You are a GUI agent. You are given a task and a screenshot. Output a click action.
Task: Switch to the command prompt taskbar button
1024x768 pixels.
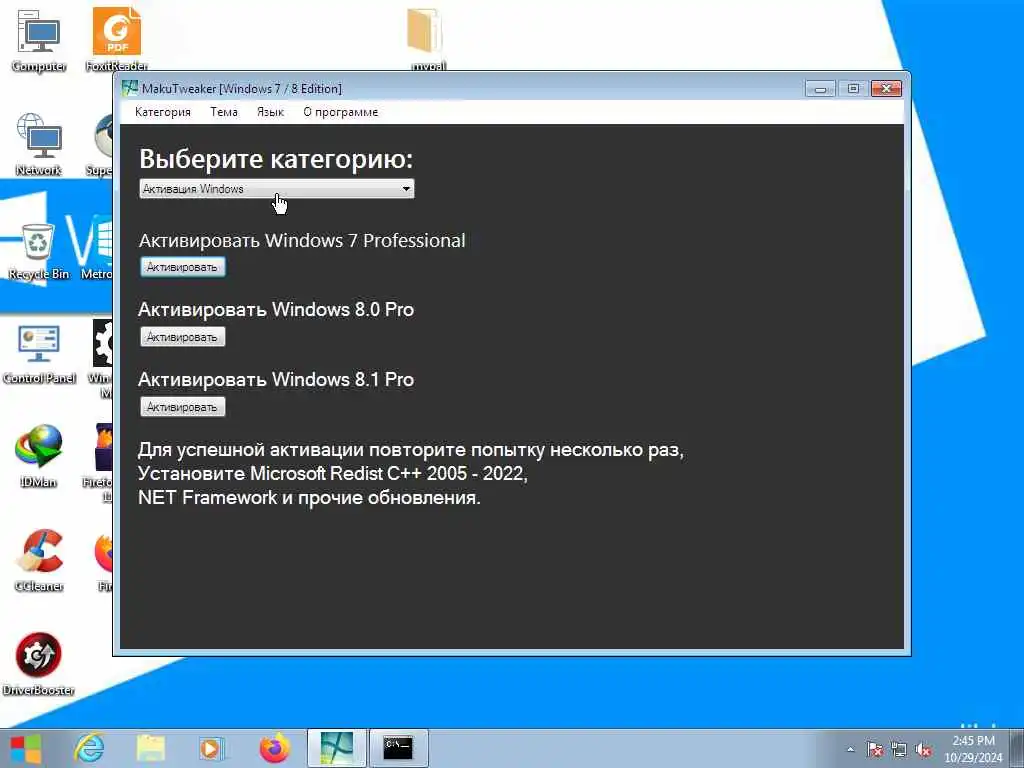[398, 748]
